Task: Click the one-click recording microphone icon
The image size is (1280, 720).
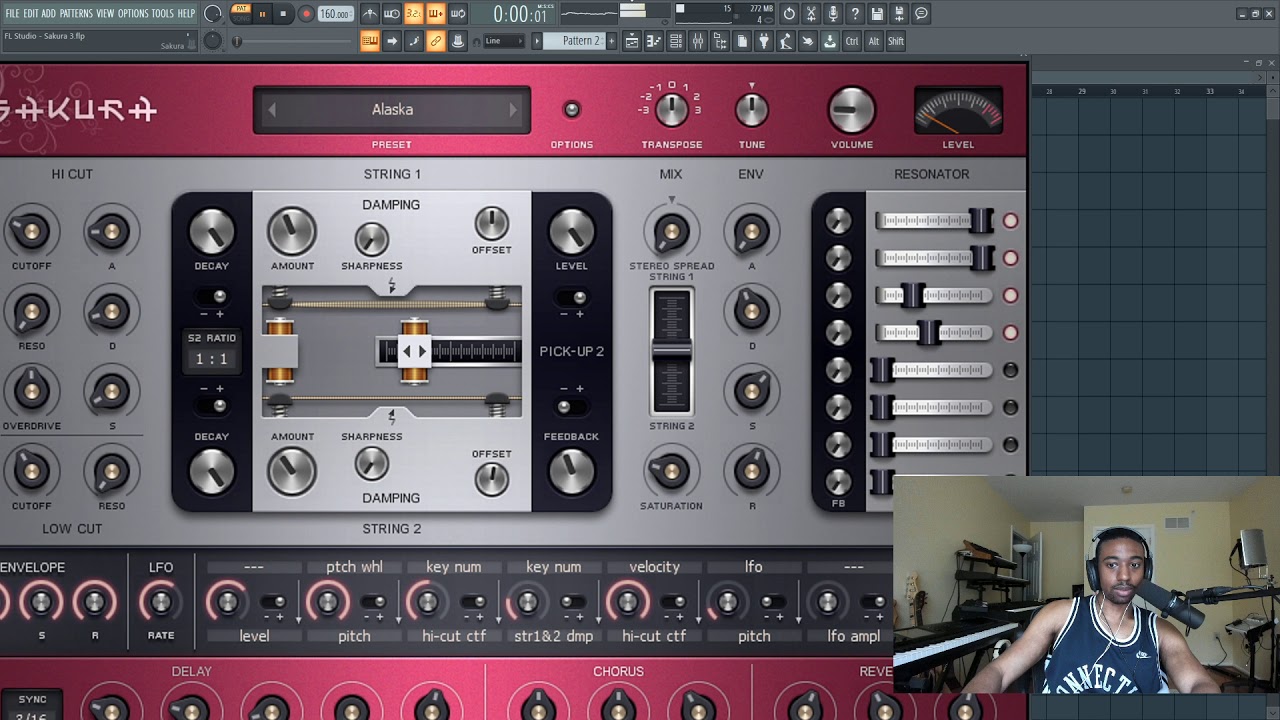Action: [833, 14]
